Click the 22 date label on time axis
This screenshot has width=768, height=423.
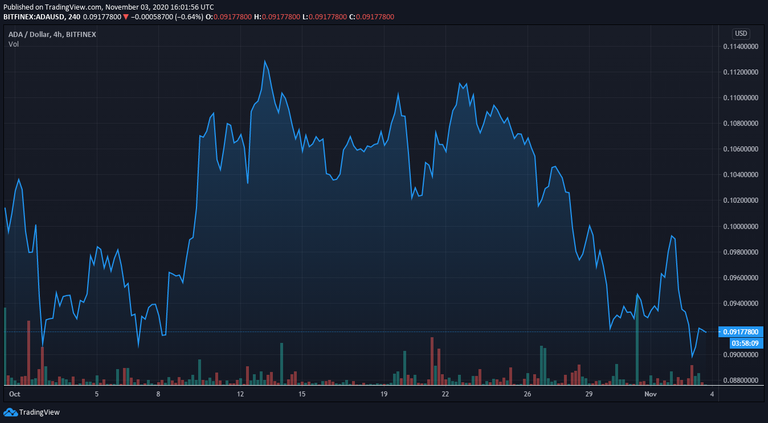(445, 394)
